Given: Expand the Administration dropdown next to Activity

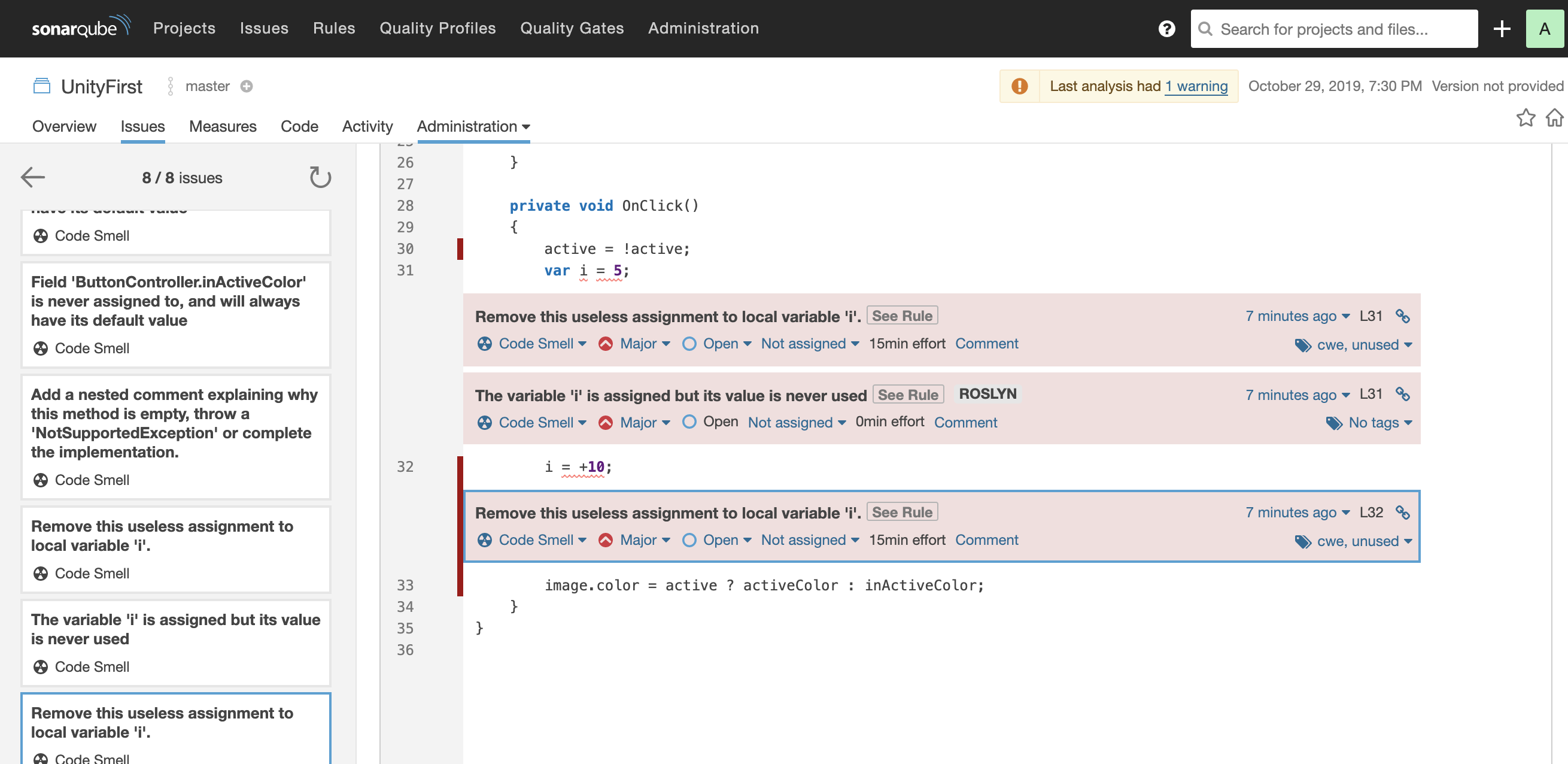Looking at the screenshot, I should [473, 126].
